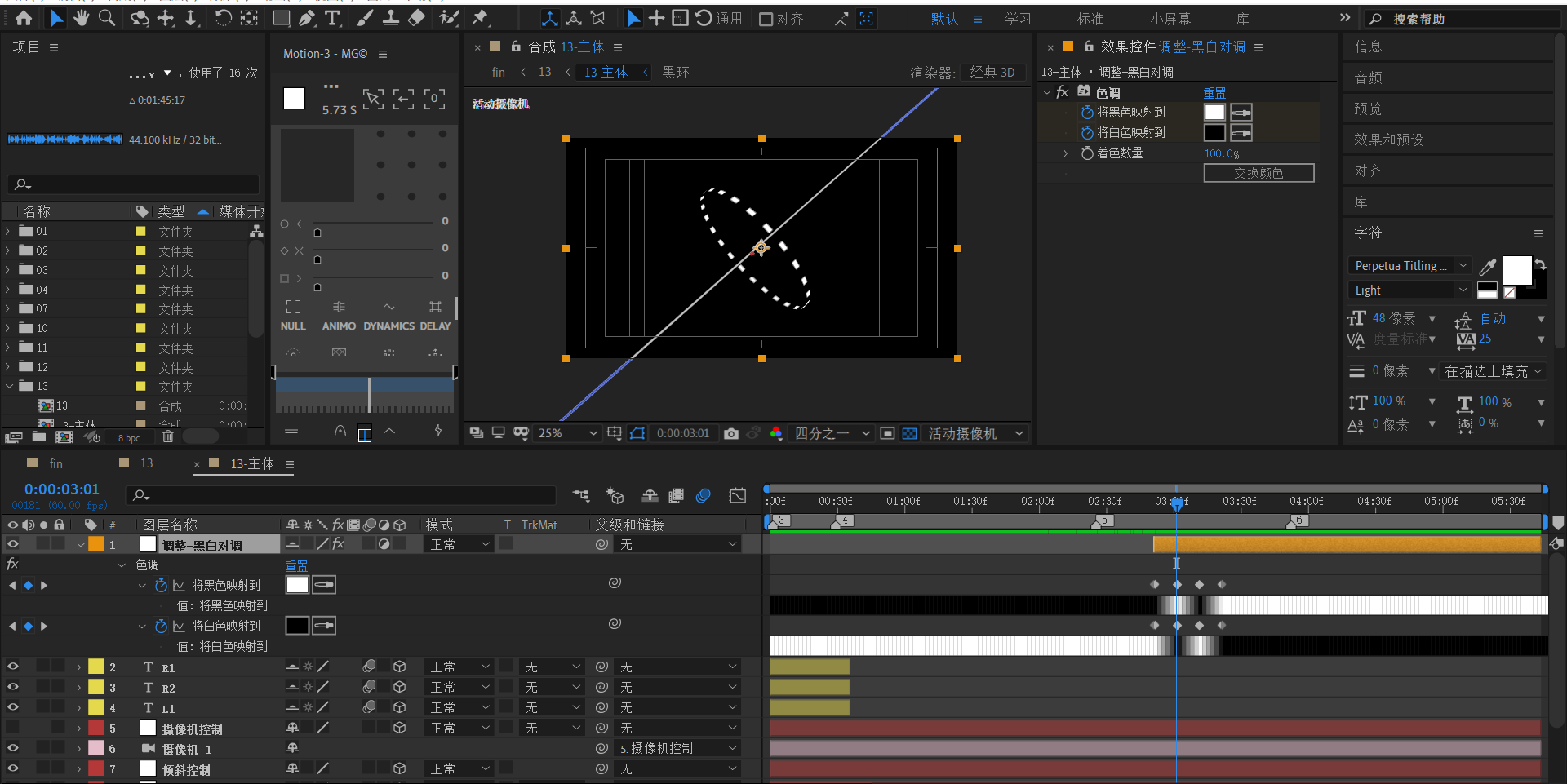Toggle stopwatch for 将黑色映射到 in Effect Controls
1567x784 pixels.
tap(1087, 113)
